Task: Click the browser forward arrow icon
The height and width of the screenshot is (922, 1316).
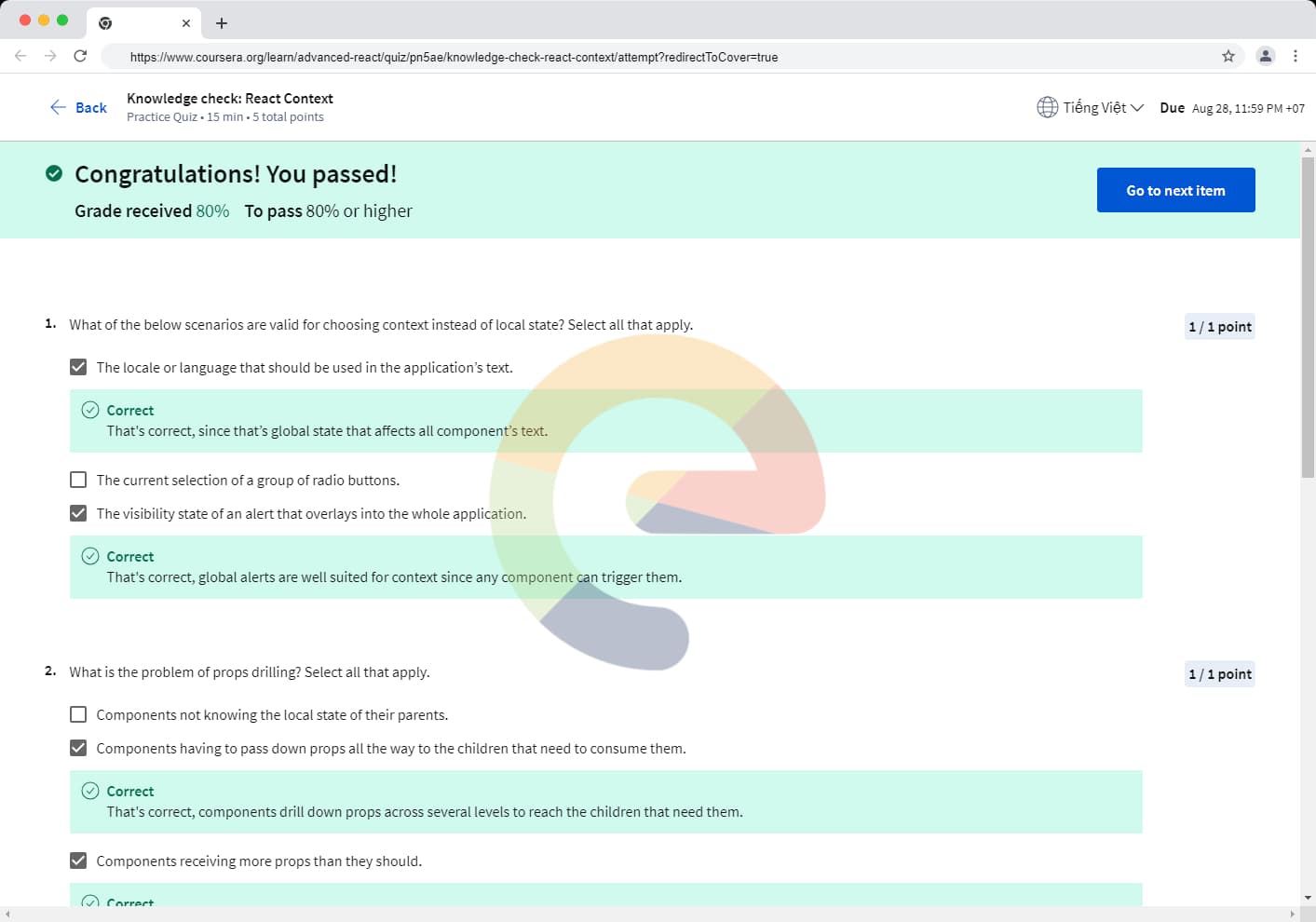Action: coord(50,56)
